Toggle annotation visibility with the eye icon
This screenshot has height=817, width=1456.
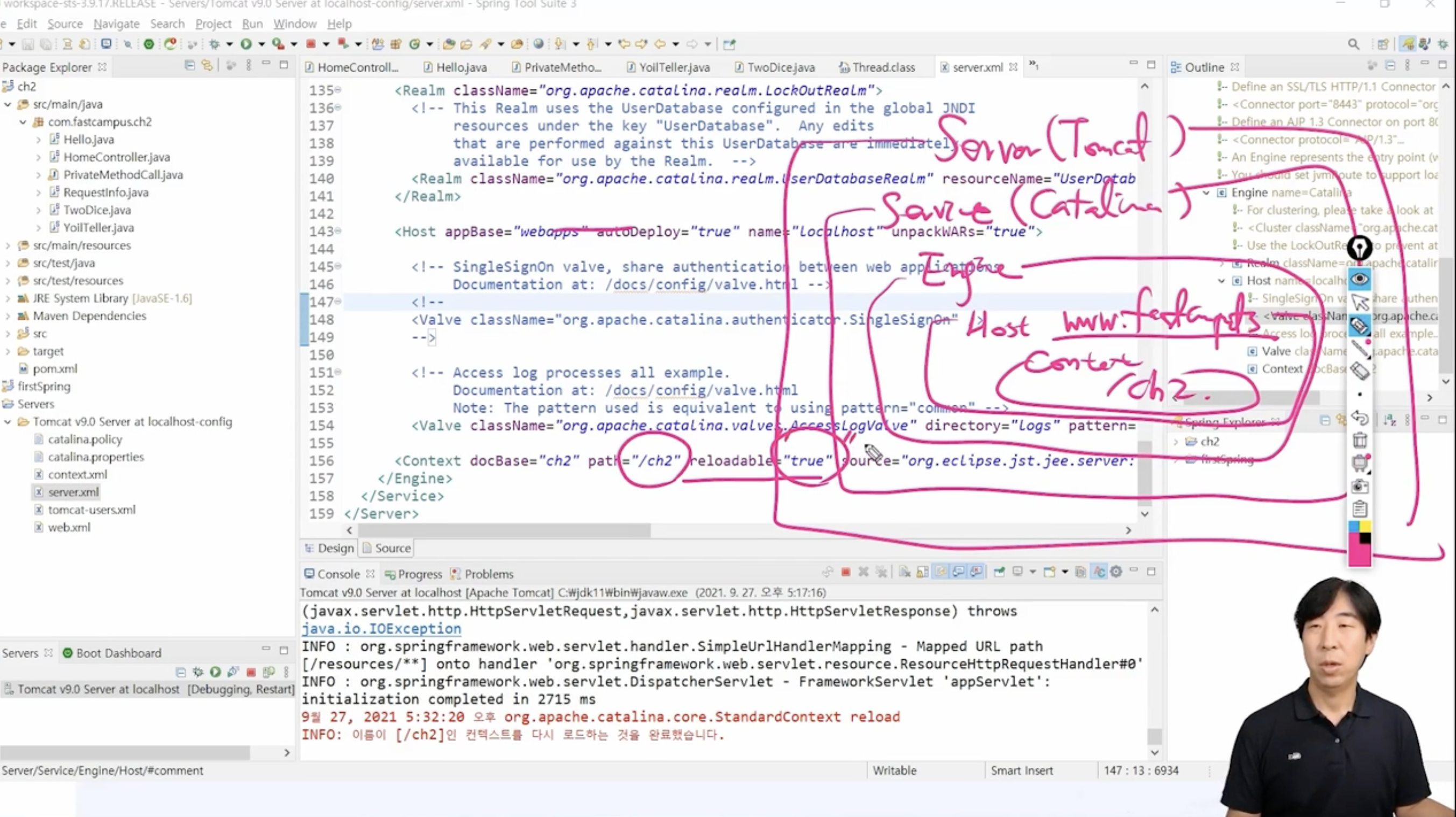1359,279
